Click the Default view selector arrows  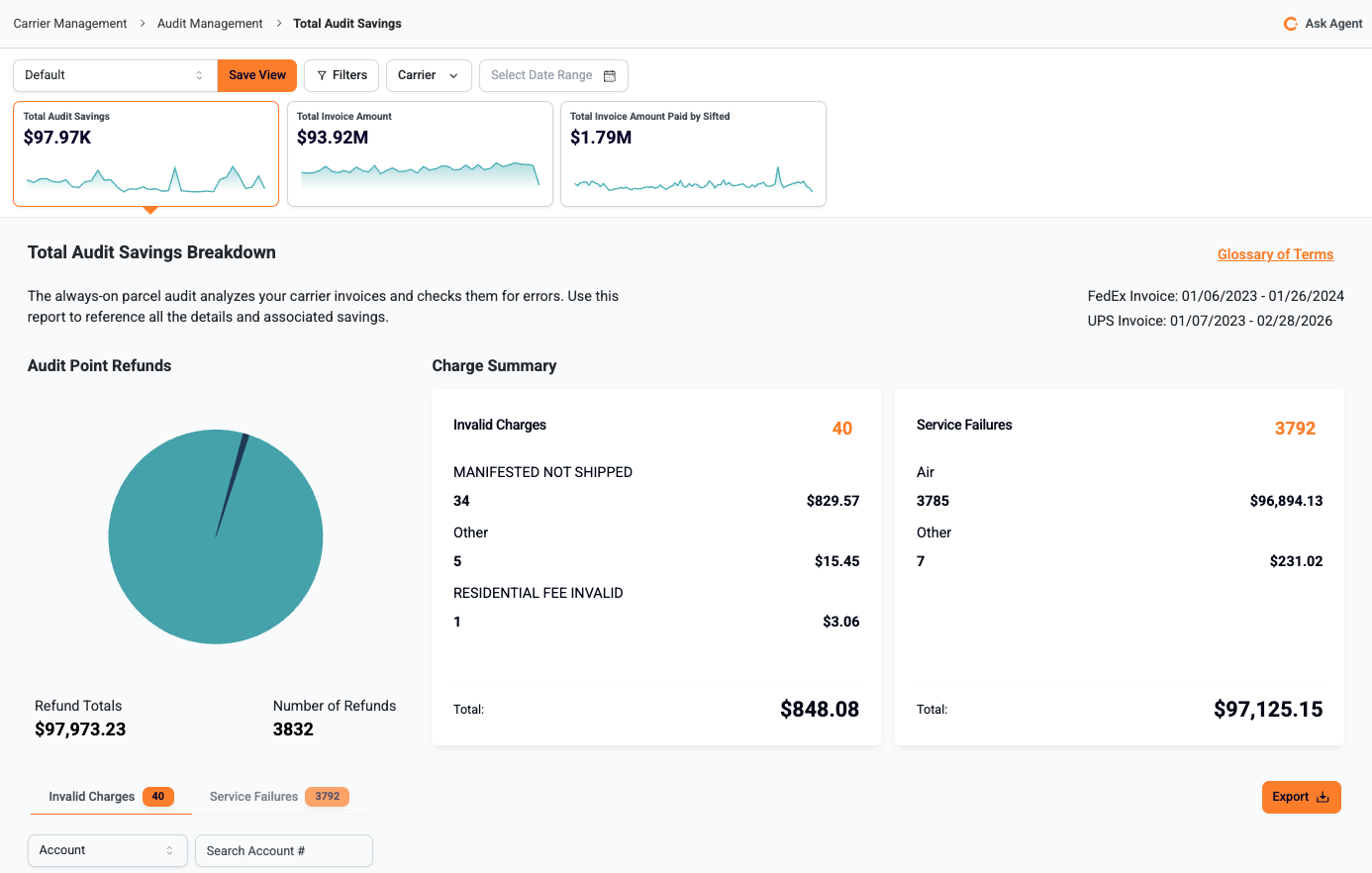point(199,75)
